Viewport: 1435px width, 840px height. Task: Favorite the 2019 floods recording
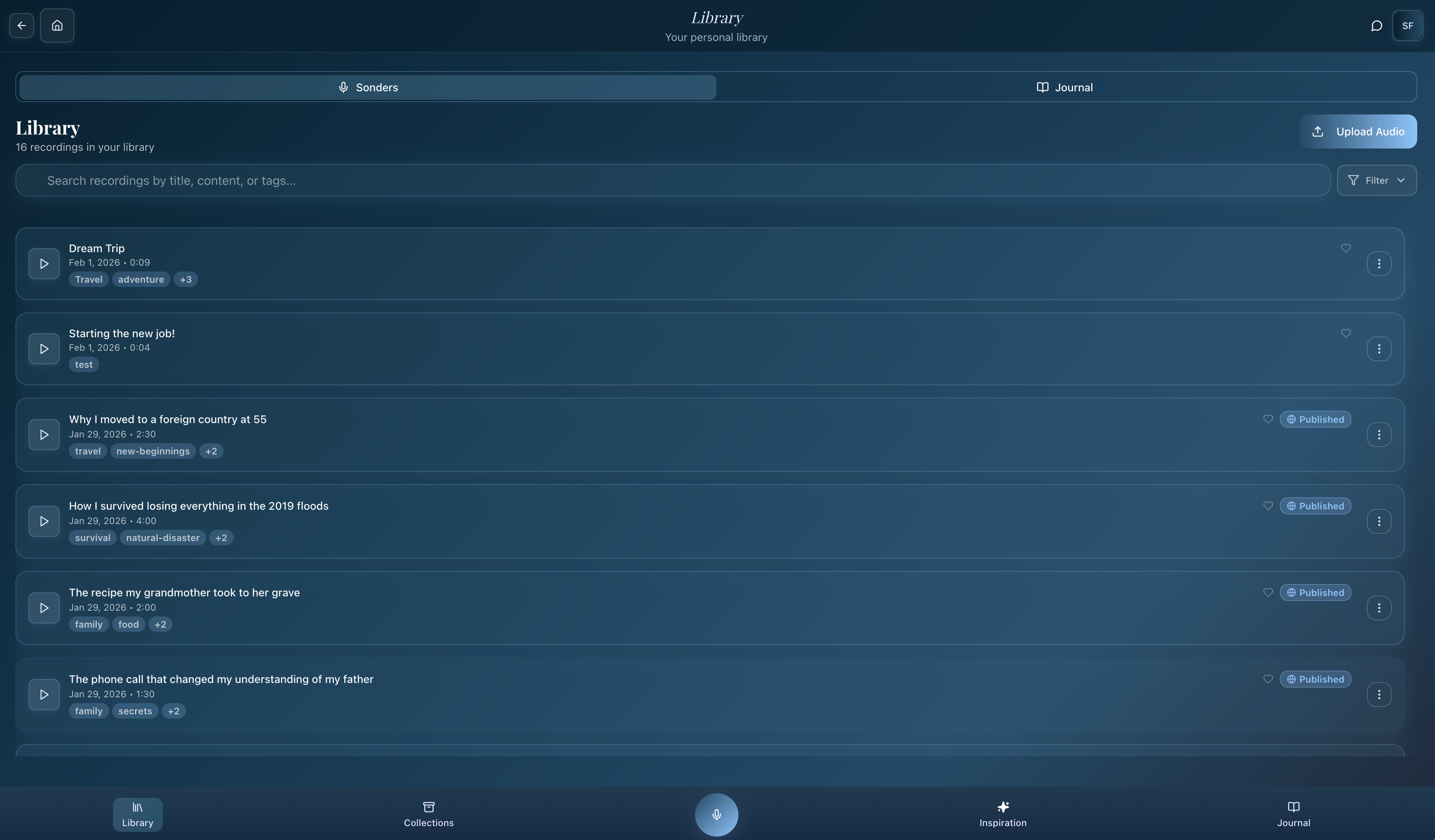pos(1268,505)
